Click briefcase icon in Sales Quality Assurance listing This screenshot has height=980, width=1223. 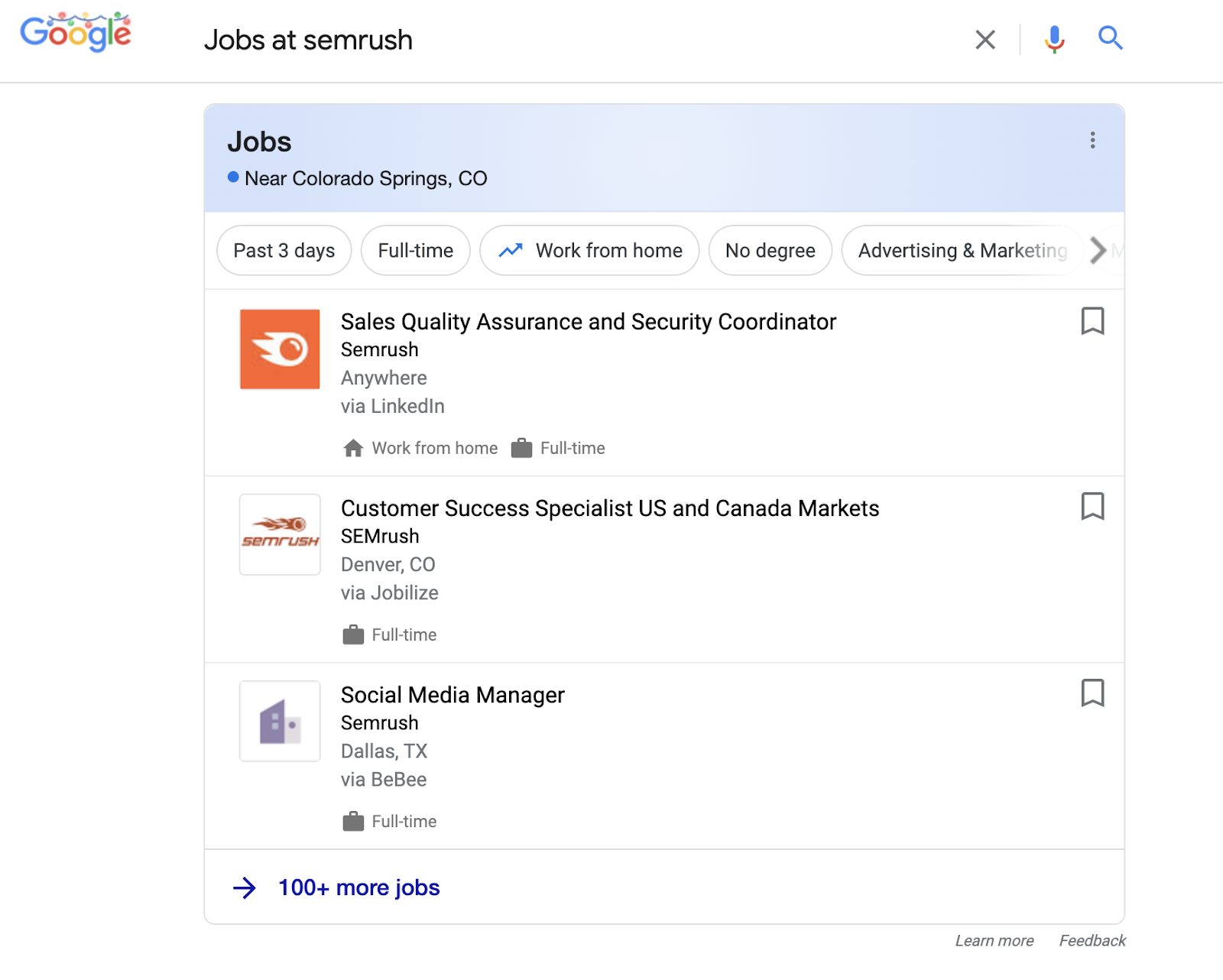coord(521,448)
